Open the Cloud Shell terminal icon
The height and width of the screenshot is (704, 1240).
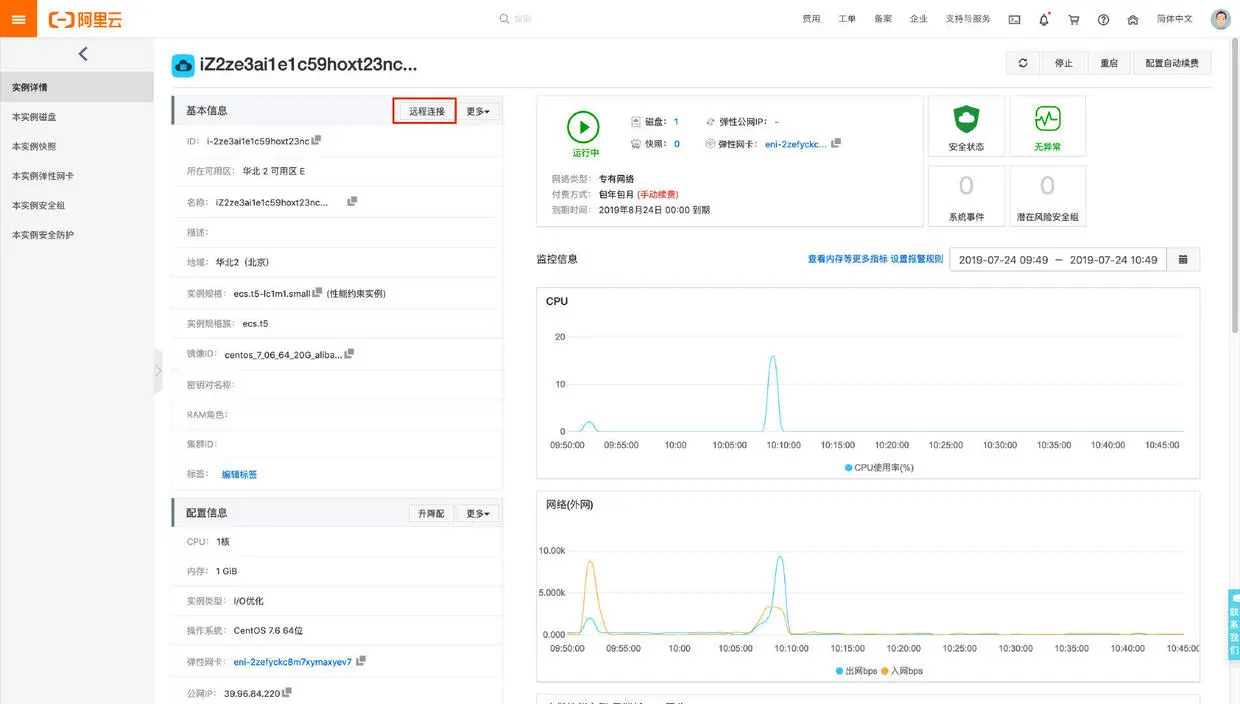pyautogui.click(x=1014, y=19)
